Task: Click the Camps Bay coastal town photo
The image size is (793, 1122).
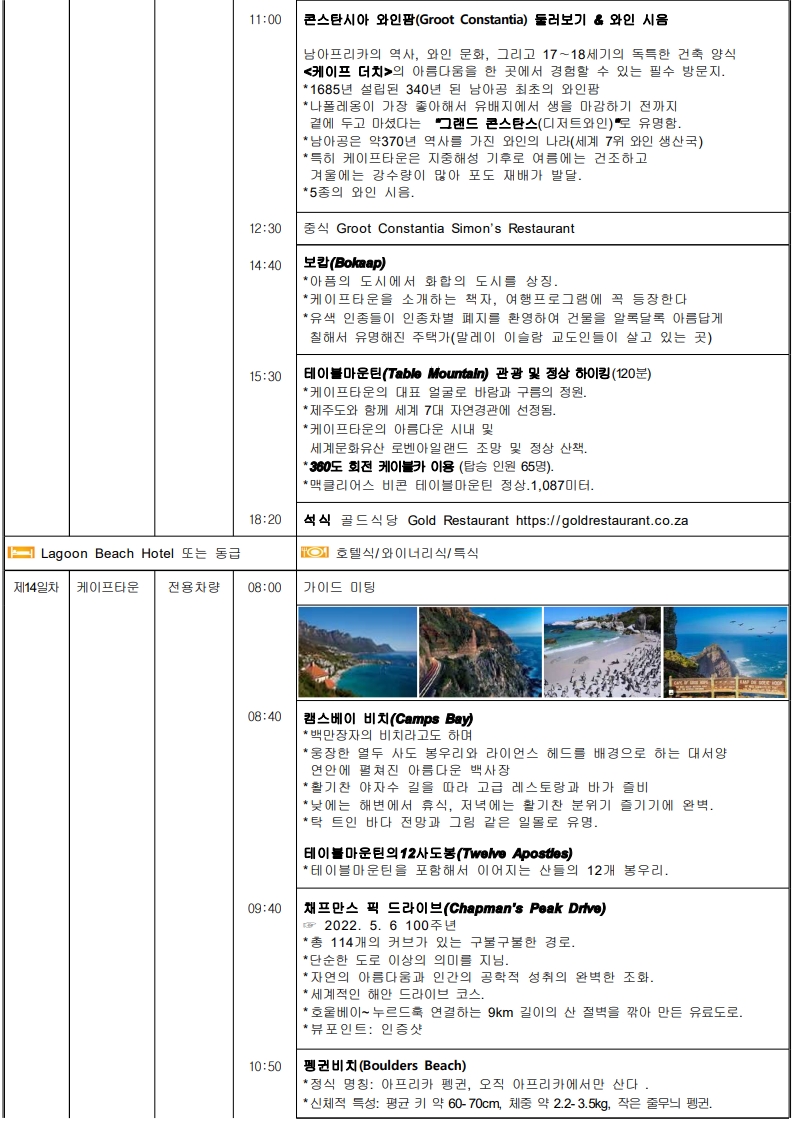Action: coord(357,651)
